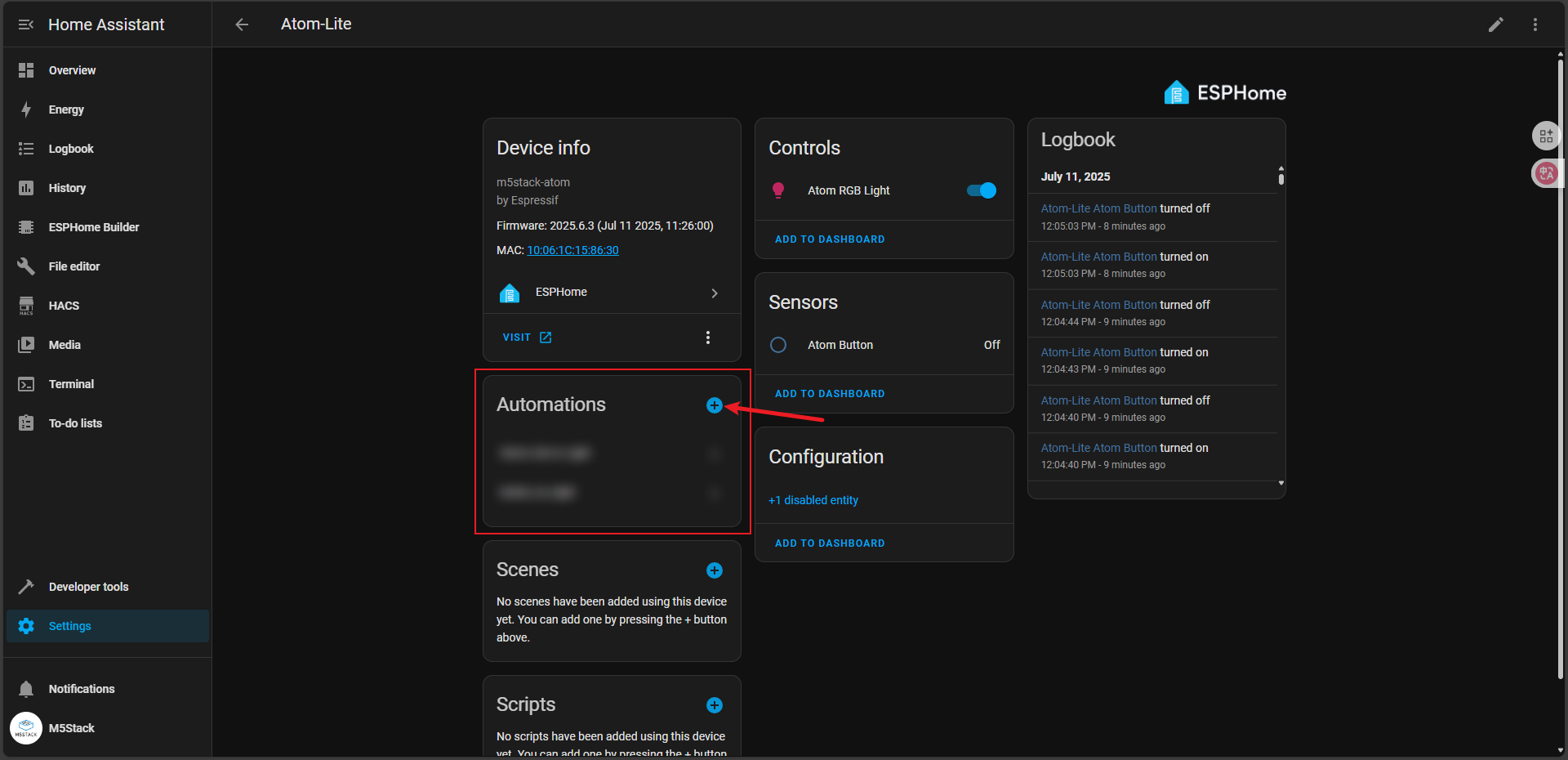This screenshot has height=760, width=1568.
Task: Open logbook entry turned off 12:05:03 PM
Action: [1152, 217]
